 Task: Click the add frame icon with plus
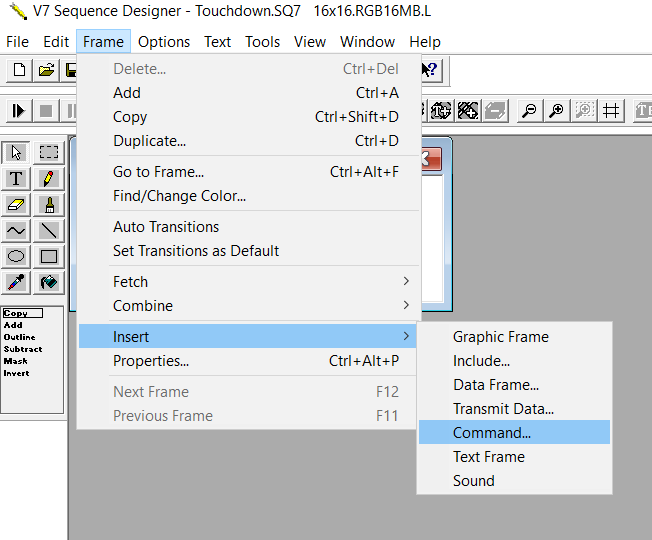(x=440, y=111)
